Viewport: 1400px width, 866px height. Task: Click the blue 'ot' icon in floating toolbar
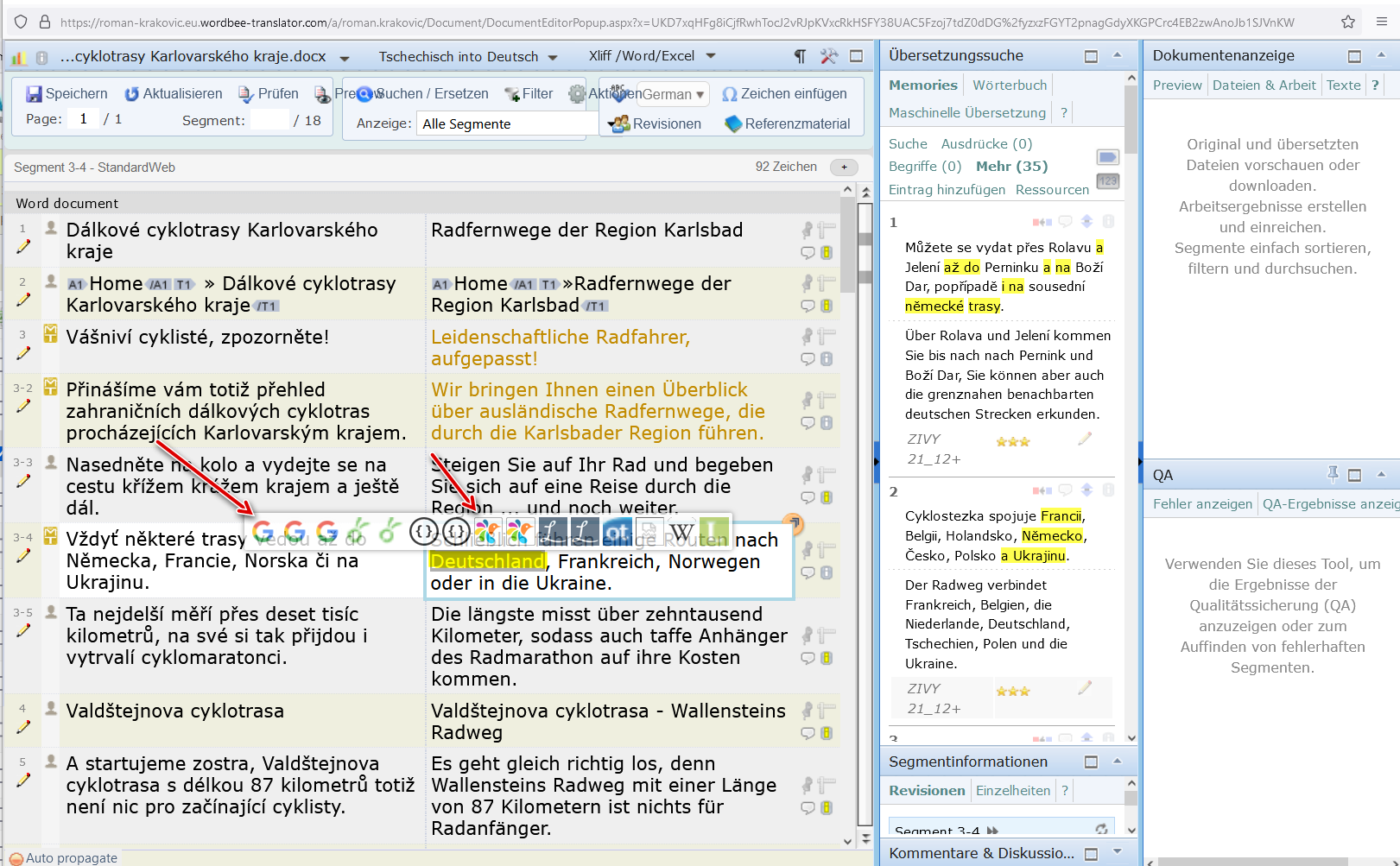click(x=617, y=532)
